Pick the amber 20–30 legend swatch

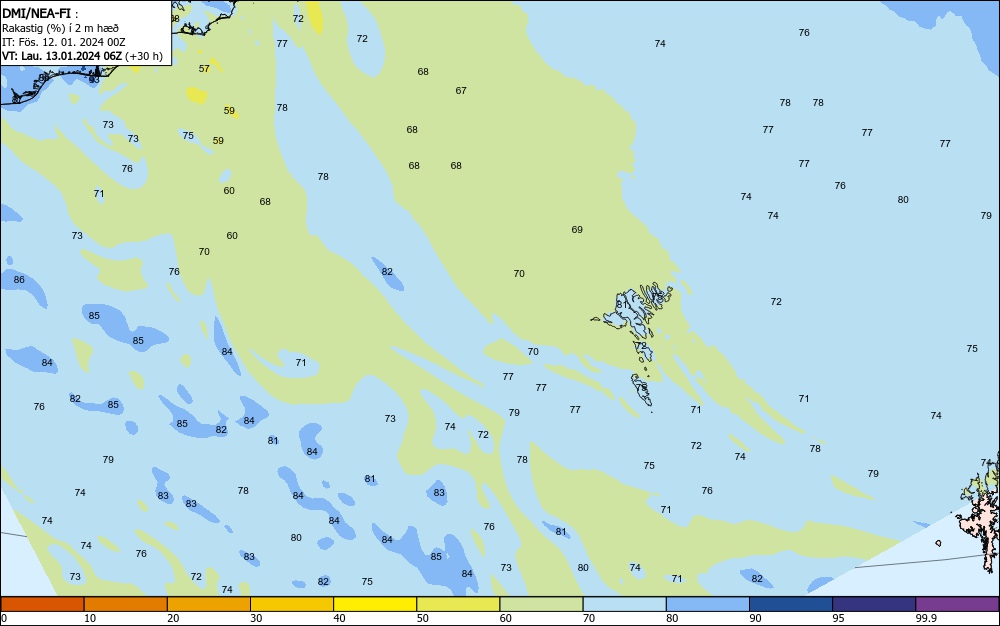[x=209, y=604]
